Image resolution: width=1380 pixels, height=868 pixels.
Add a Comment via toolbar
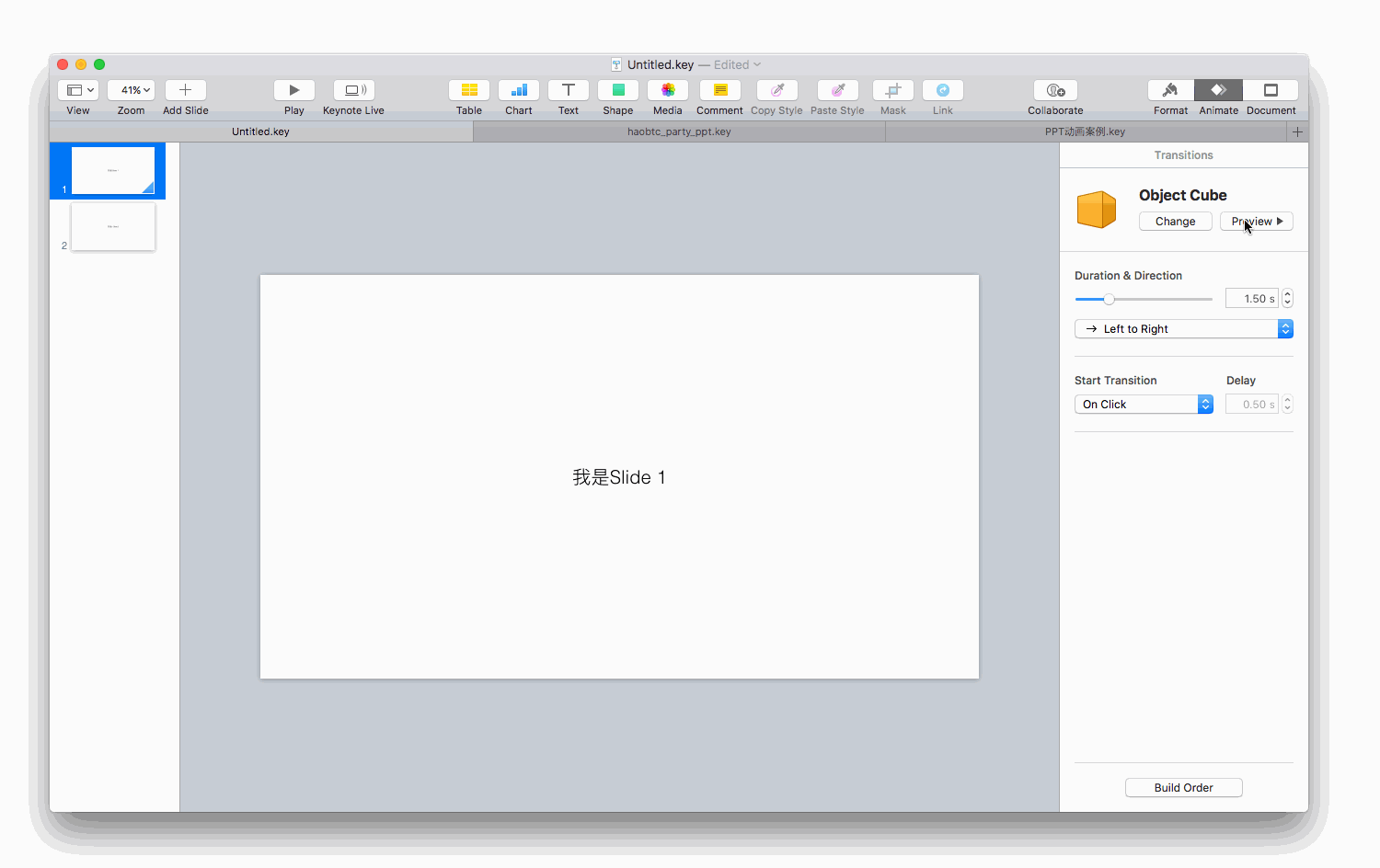(x=719, y=90)
